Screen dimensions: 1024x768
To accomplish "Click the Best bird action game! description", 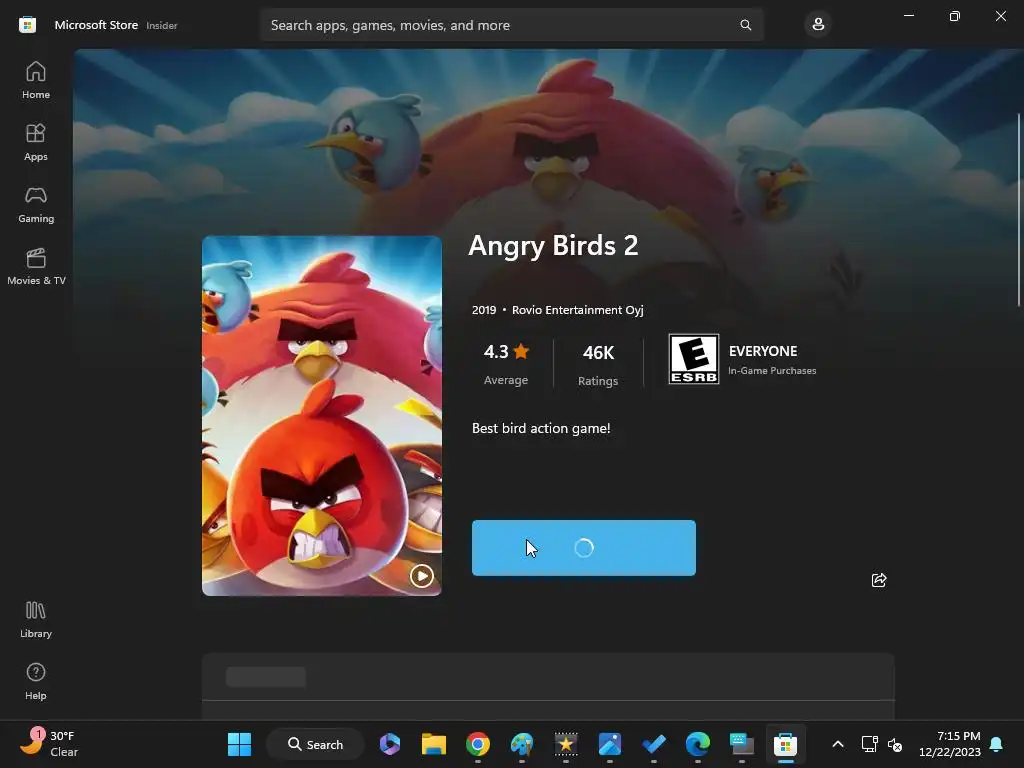I will (x=541, y=428).
